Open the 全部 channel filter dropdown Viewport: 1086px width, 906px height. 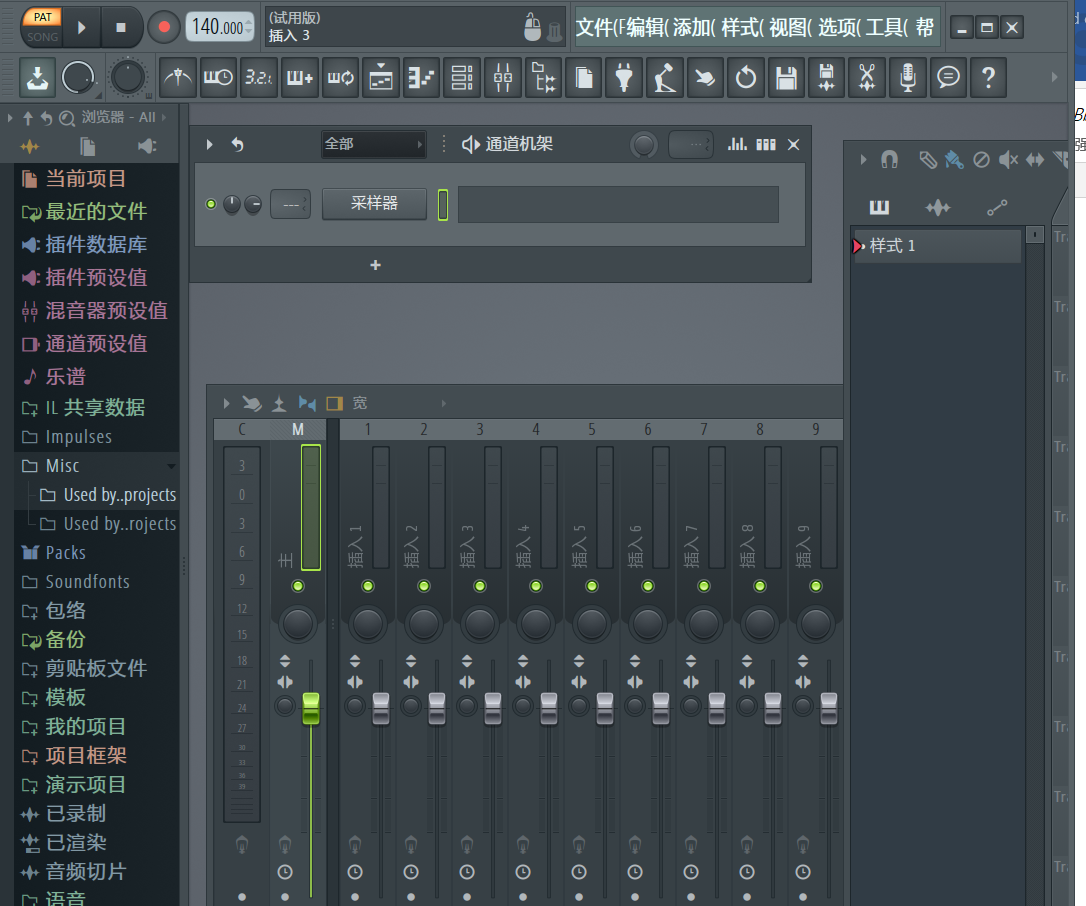pos(373,144)
